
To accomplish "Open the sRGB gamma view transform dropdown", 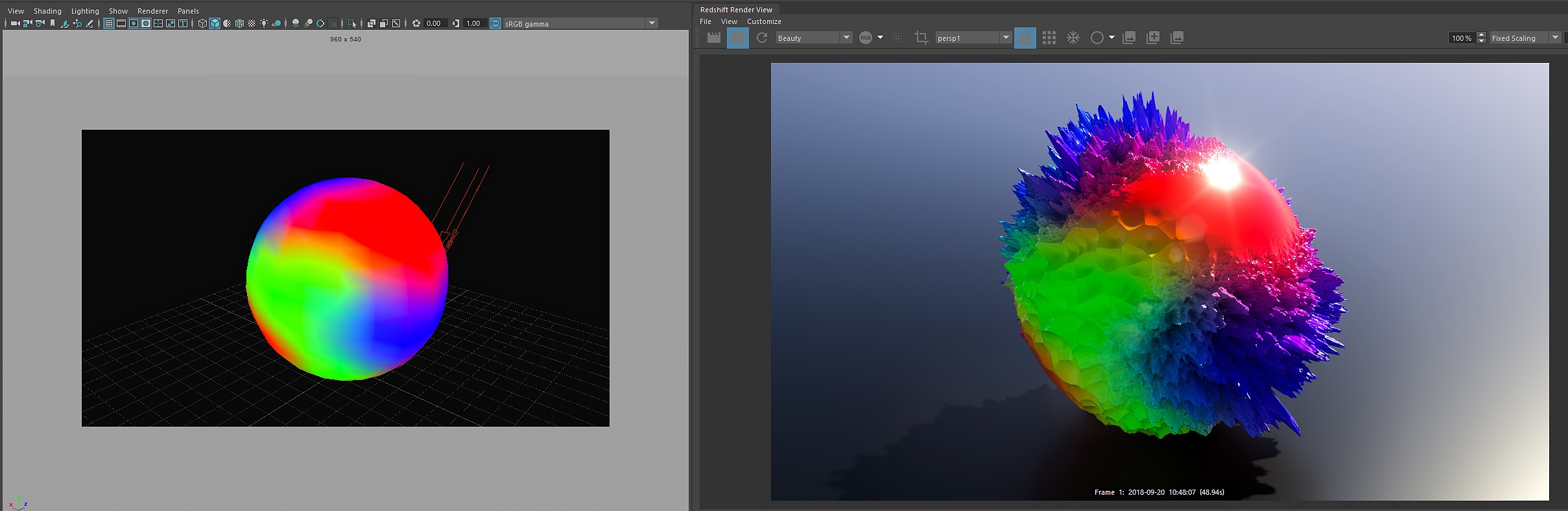I will tap(580, 23).
